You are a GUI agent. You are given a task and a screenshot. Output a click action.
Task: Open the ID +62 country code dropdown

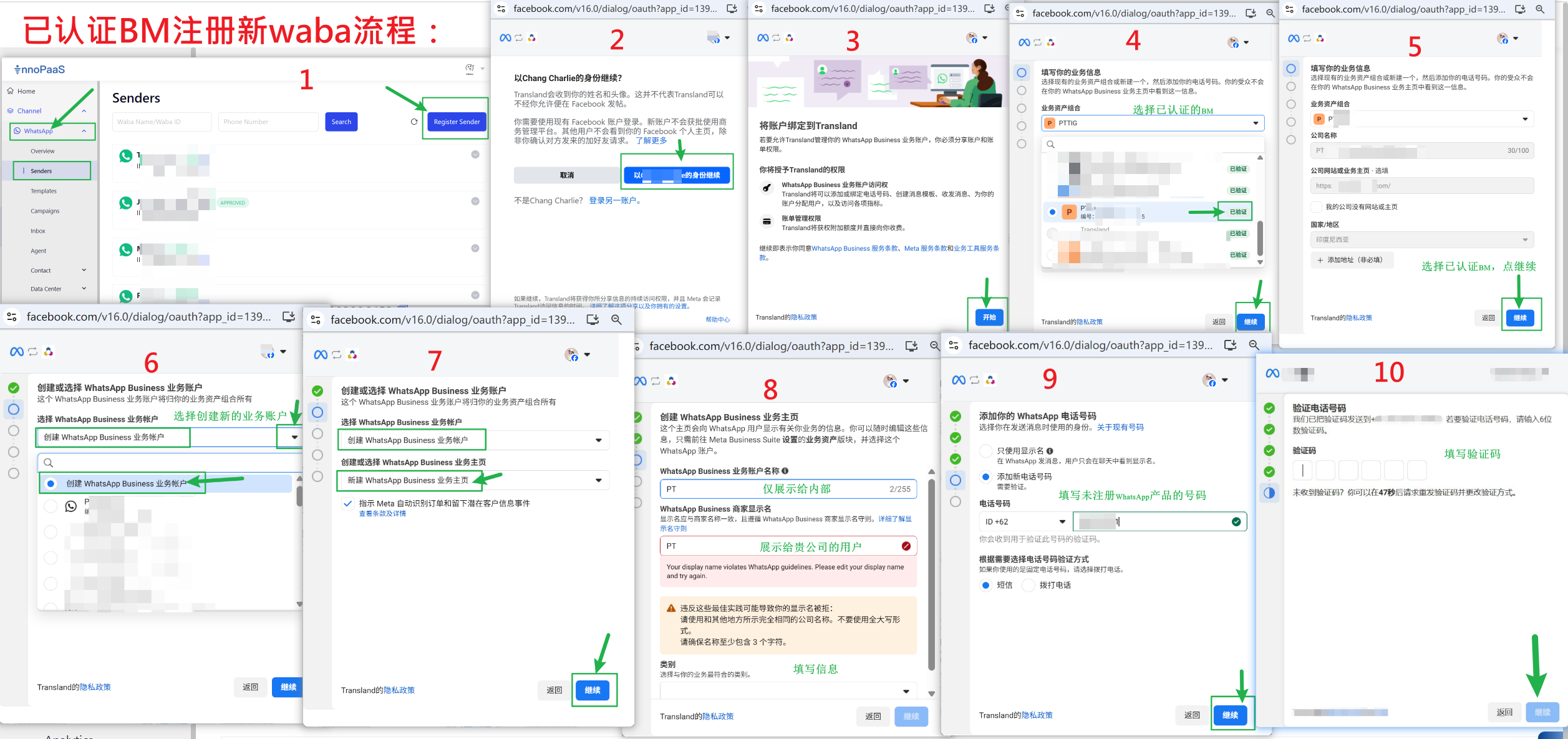1025,522
